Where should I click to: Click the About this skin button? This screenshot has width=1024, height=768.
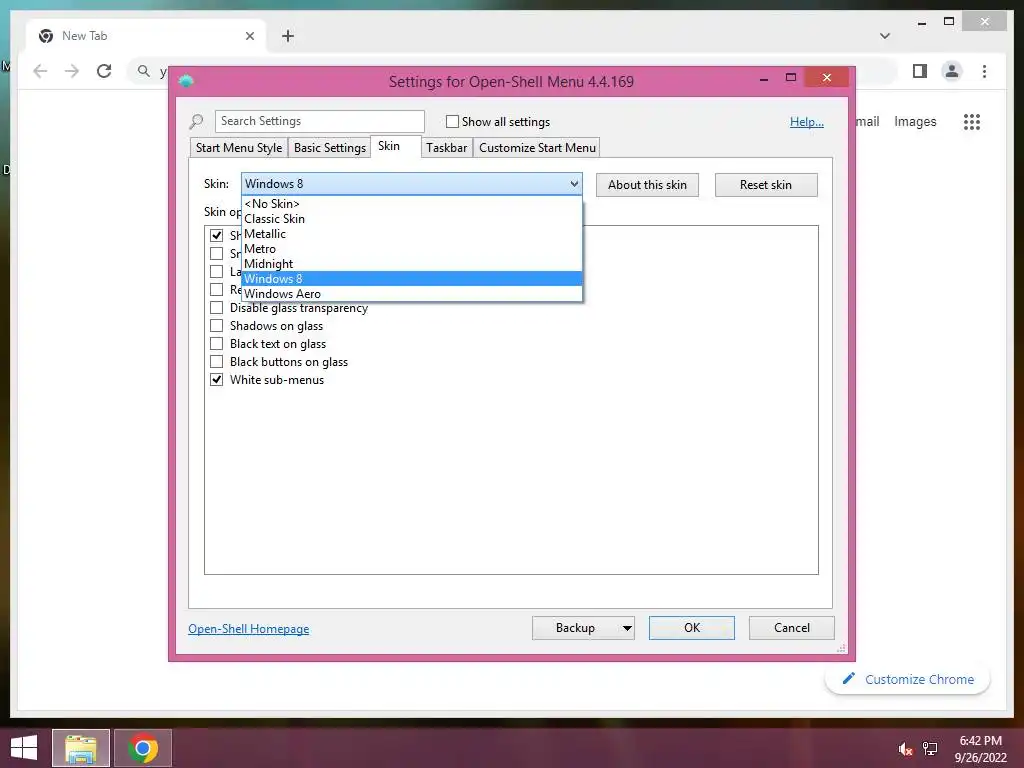[647, 185]
